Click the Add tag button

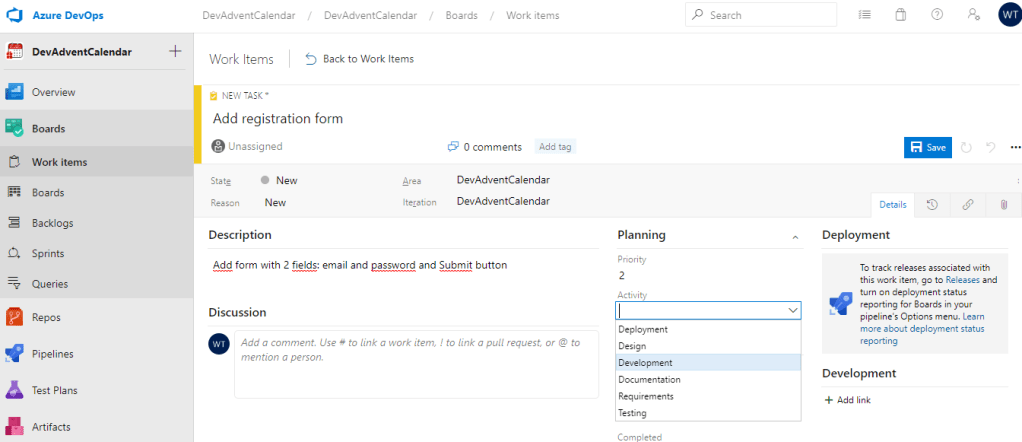555,147
